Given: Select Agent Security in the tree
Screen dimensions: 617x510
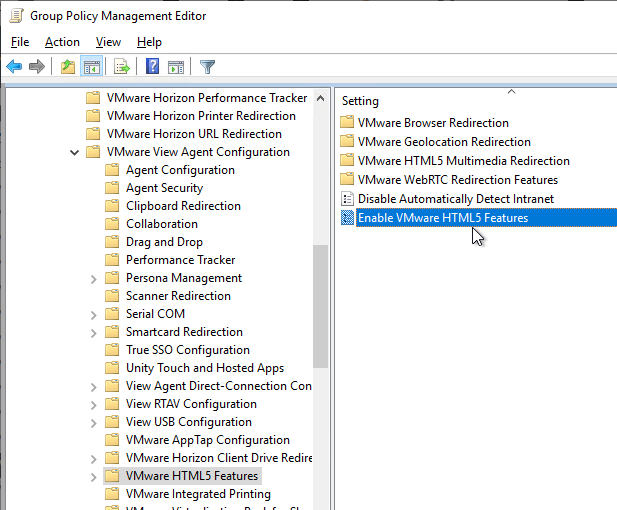Looking at the screenshot, I should pos(164,188).
